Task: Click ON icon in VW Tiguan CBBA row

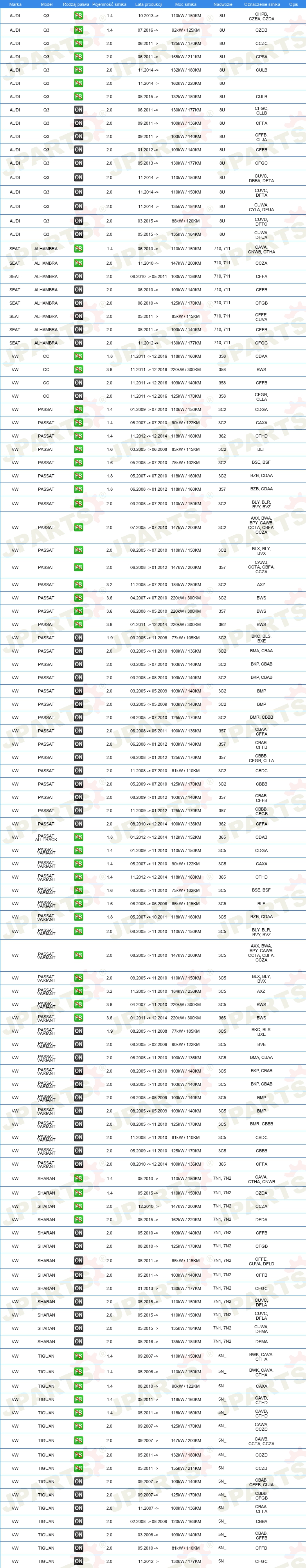Action: click(79, 1522)
